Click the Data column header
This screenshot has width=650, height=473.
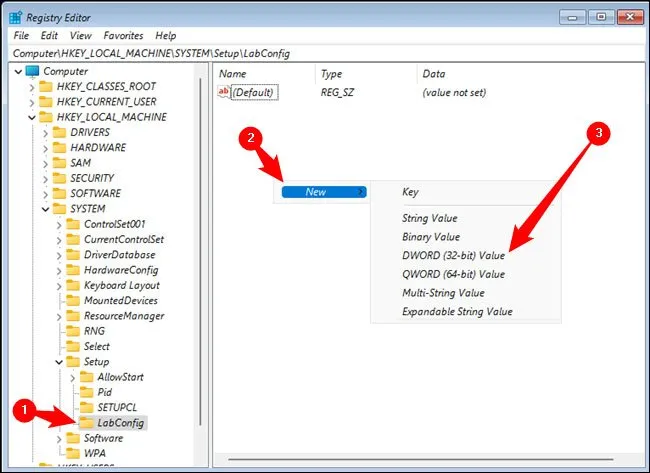coord(434,74)
